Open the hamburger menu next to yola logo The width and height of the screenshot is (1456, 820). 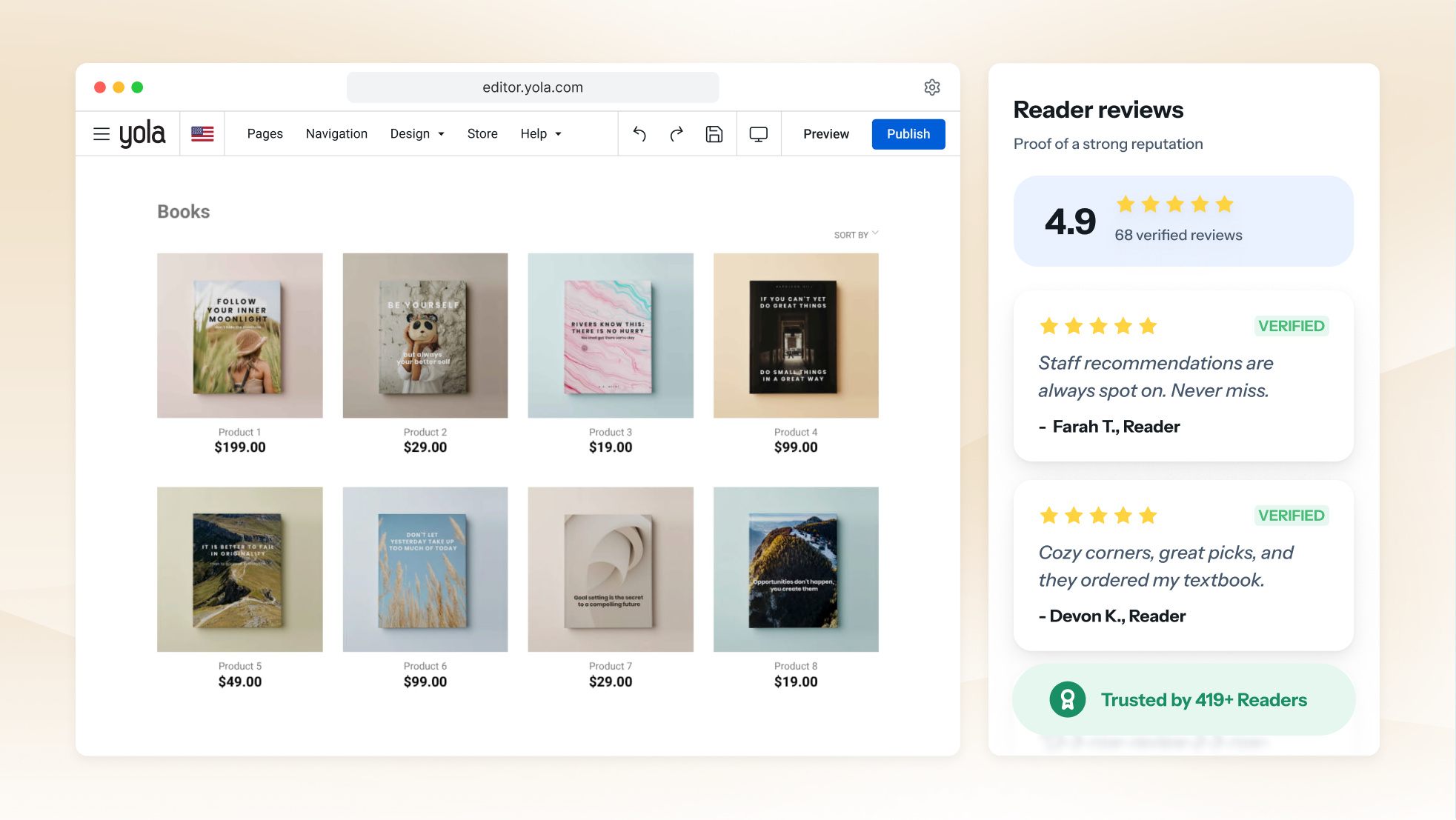point(102,134)
